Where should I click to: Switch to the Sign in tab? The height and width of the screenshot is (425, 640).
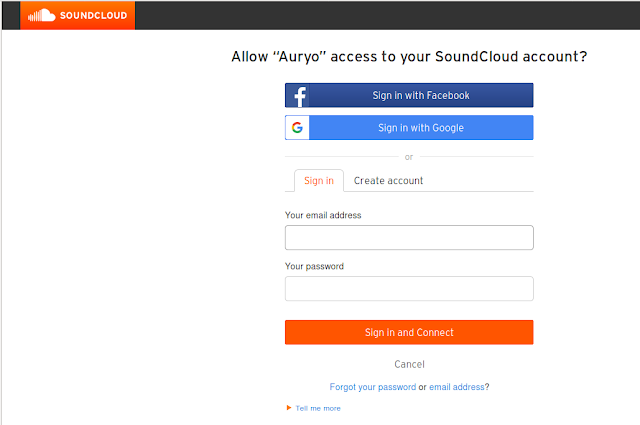319,180
